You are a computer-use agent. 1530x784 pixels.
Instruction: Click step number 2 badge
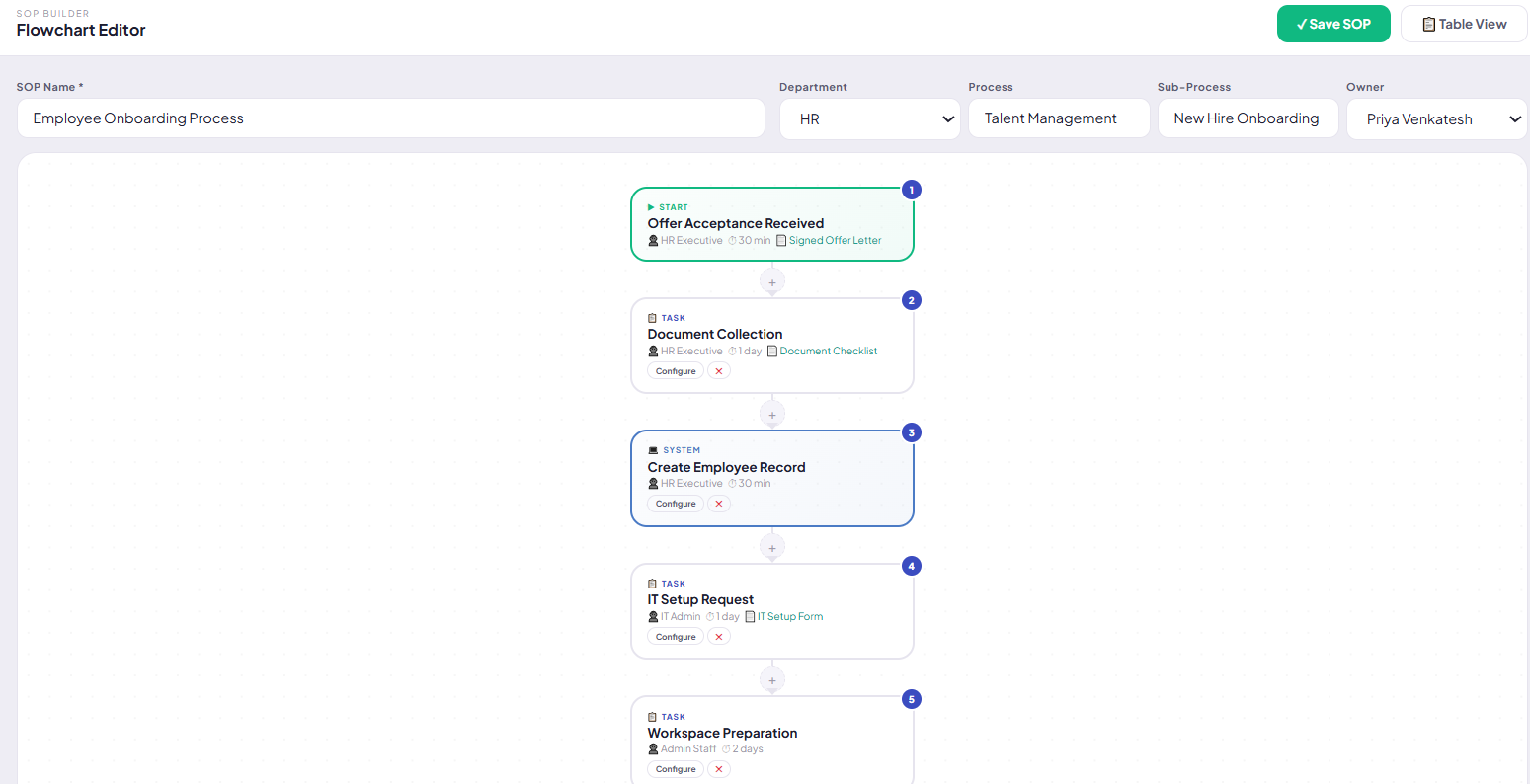coord(912,300)
